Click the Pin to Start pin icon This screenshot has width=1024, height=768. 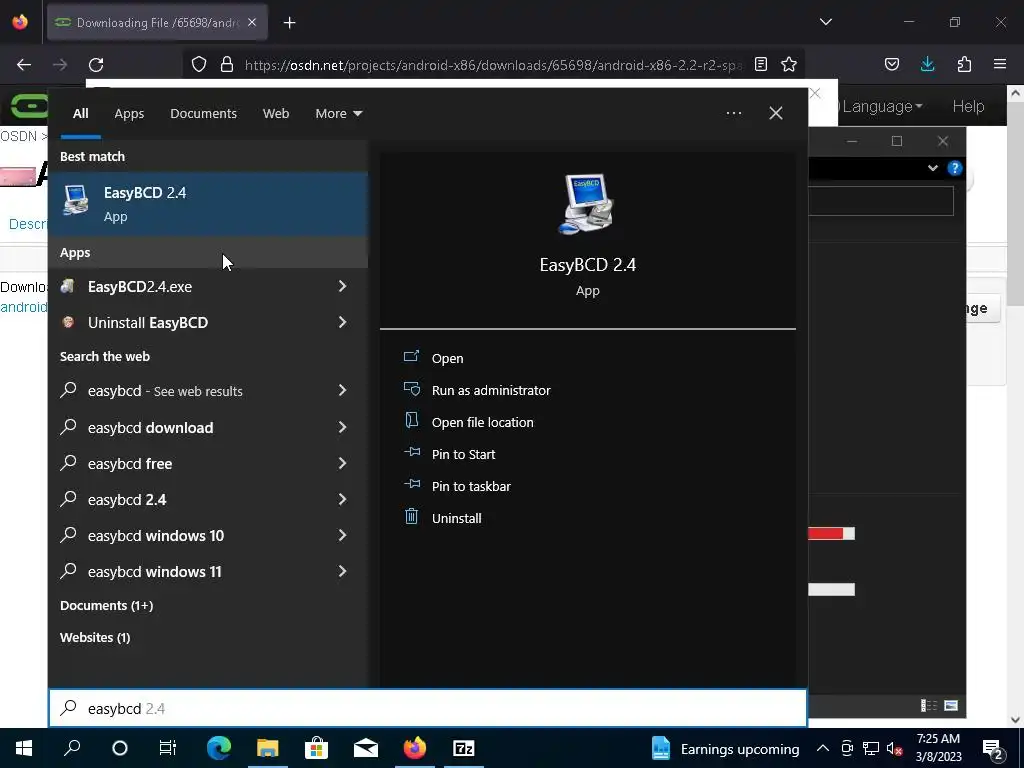pyautogui.click(x=411, y=452)
